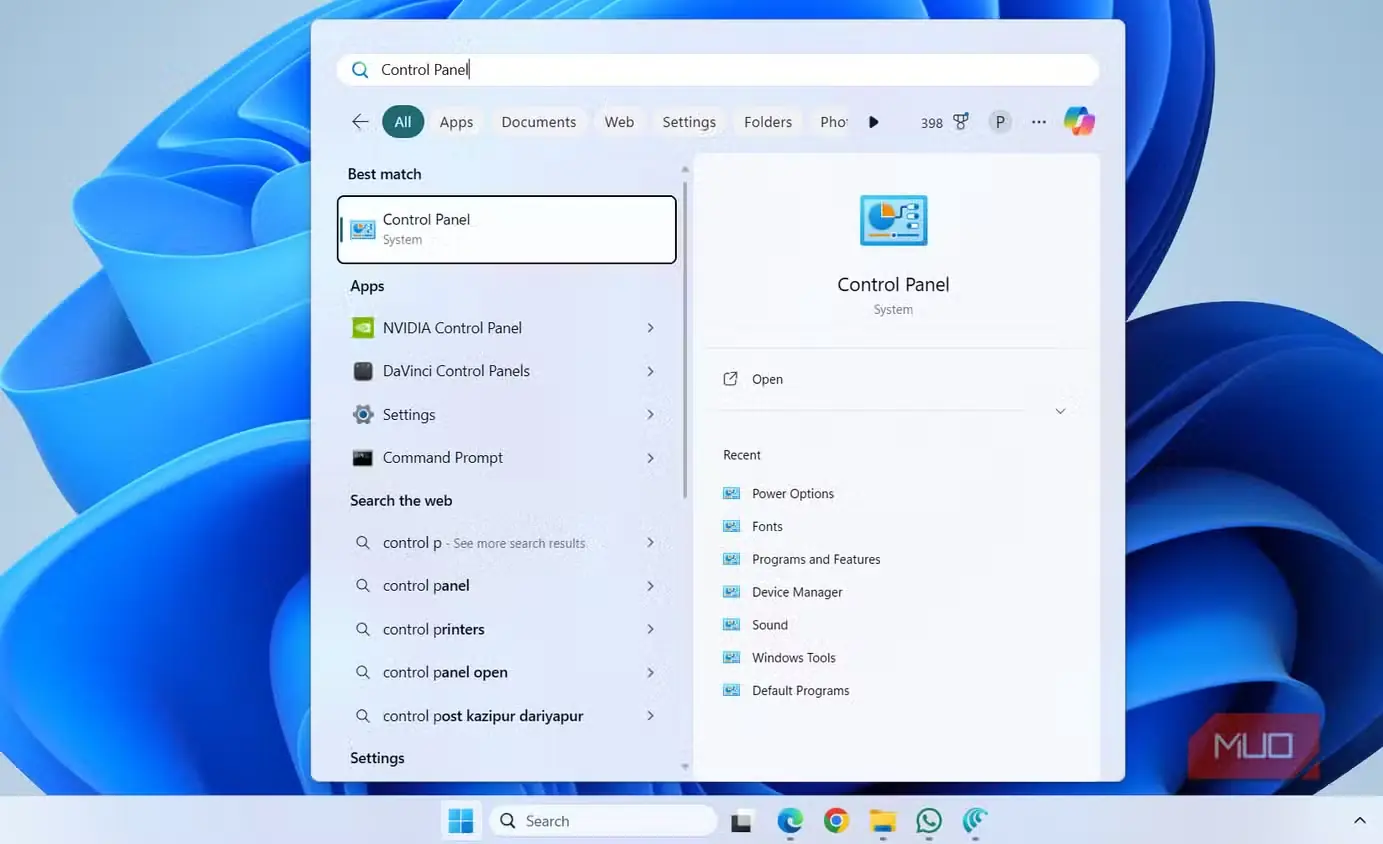
Task: Expand the 'control post kazipur dariyapur' chevron
Action: click(650, 716)
